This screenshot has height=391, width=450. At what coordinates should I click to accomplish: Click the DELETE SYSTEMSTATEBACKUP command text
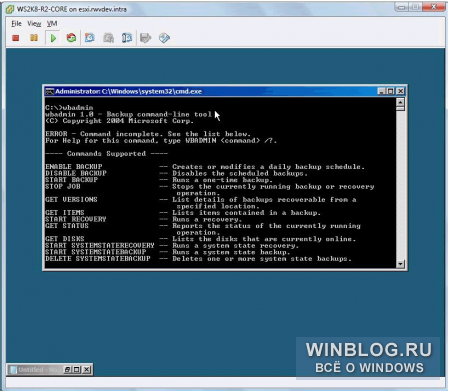click(98, 259)
